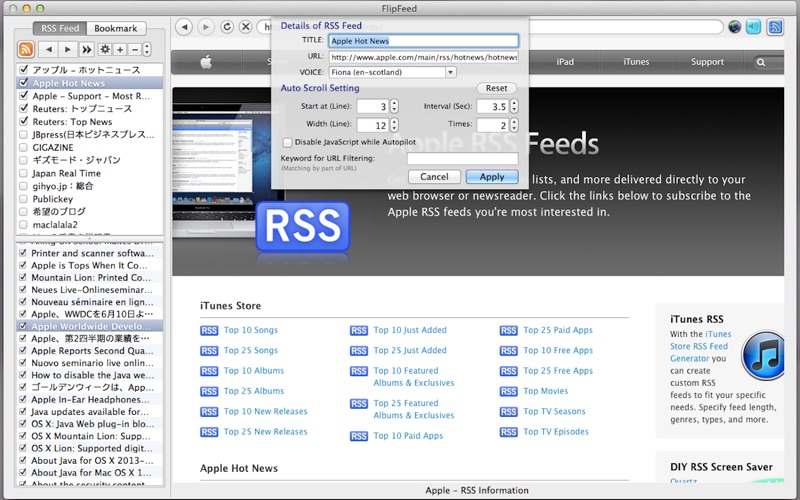Adjust Times stepper arrows

click(514, 124)
